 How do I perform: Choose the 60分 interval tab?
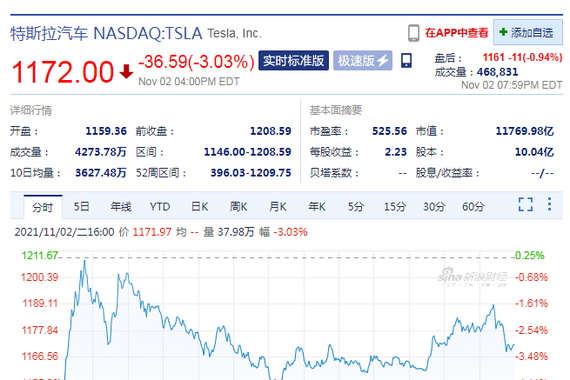(x=473, y=207)
